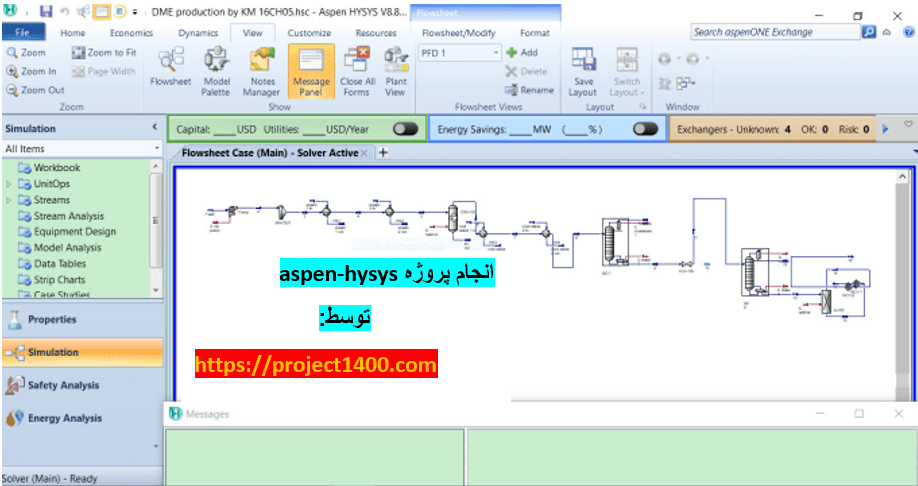This screenshot has height=486, width=918.
Task: Maximize the Messages panel
Action: pyautogui.click(x=859, y=414)
